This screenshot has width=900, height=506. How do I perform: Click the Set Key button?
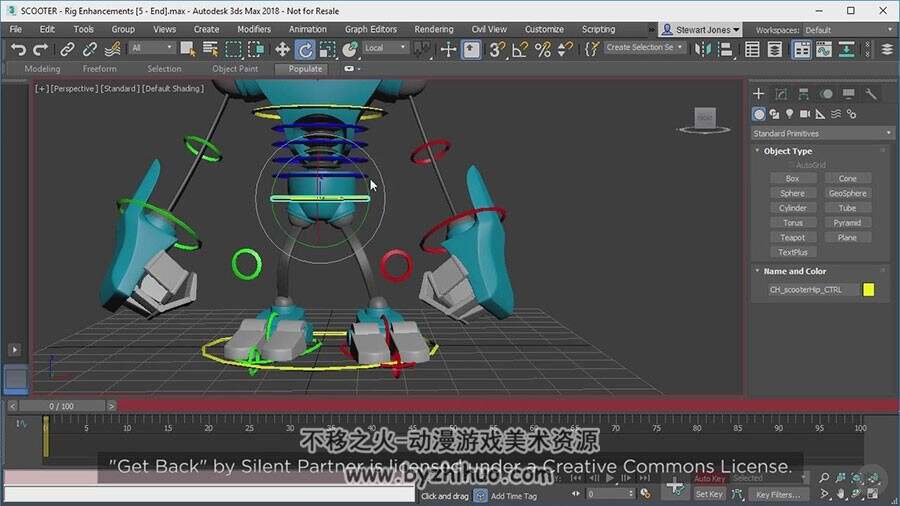[x=709, y=494]
